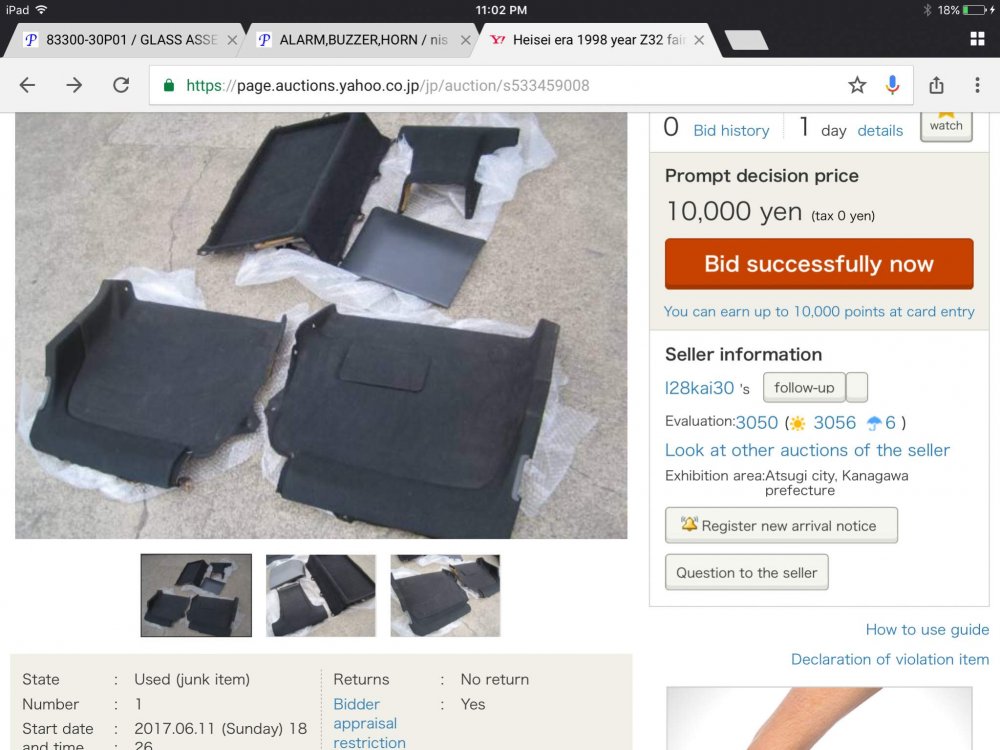The height and width of the screenshot is (750, 1000).
Task: Click the address bar URL field
Action: coord(497,85)
